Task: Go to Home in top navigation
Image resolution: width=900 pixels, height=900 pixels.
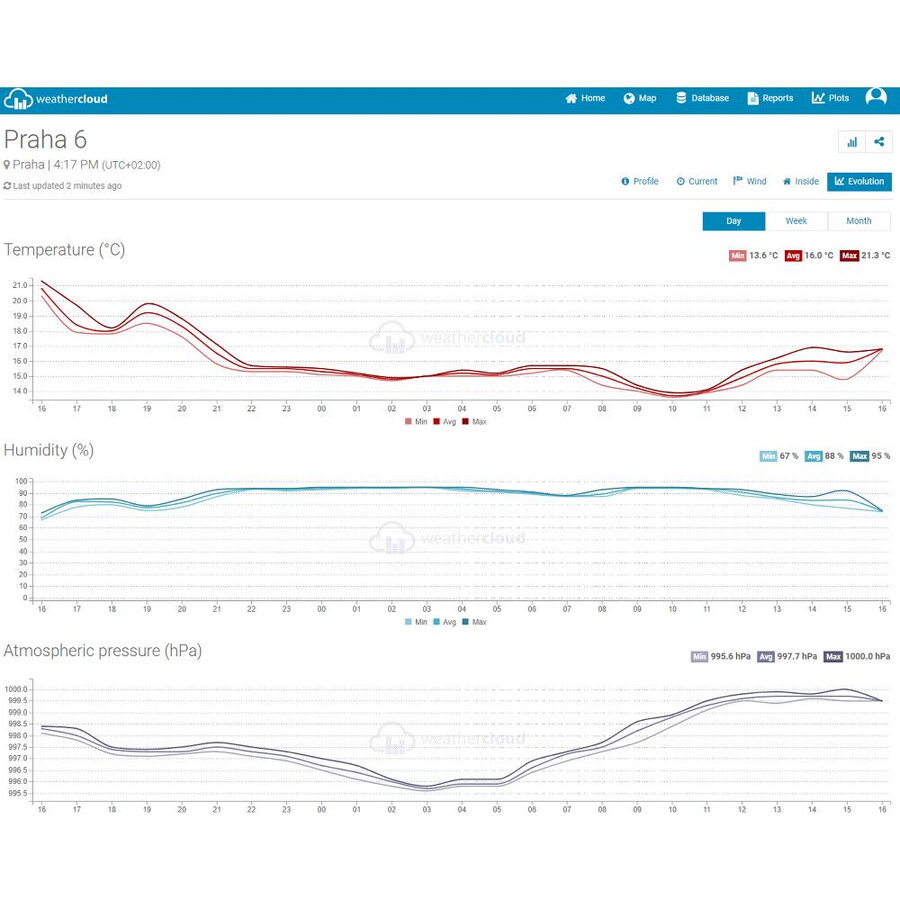Action: click(585, 98)
